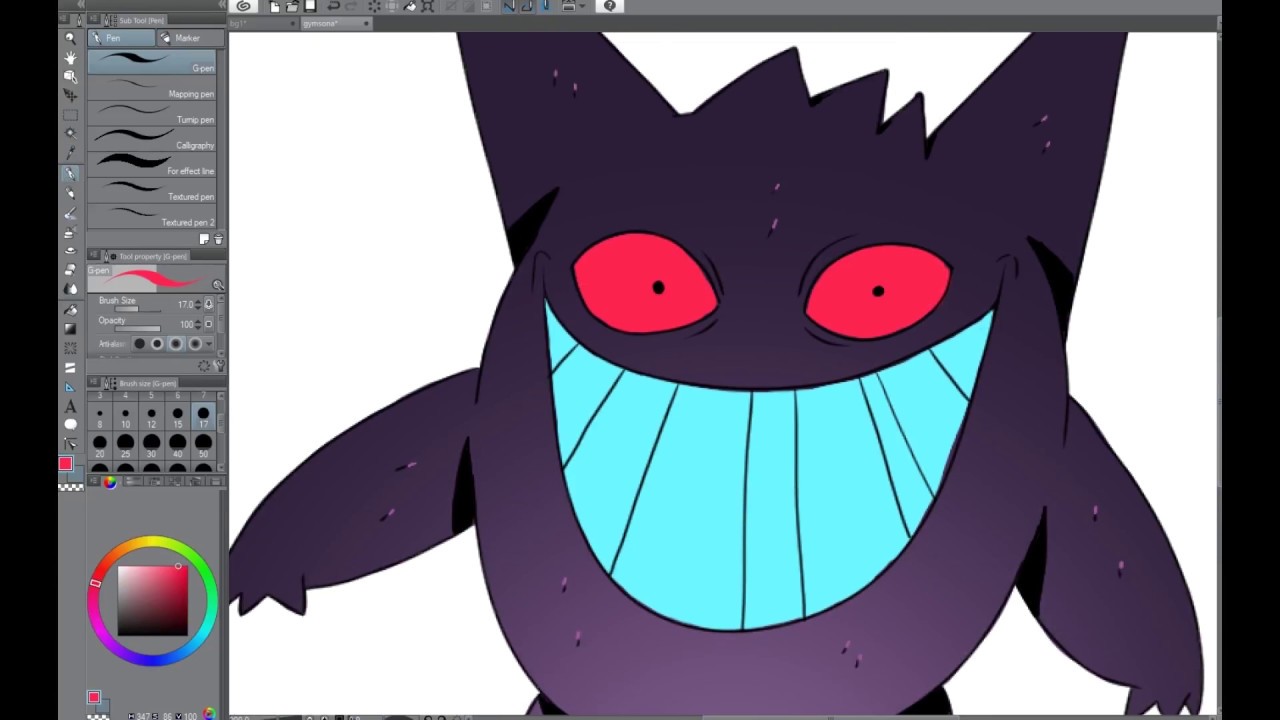This screenshot has width=1280, height=720.
Task: Select the Gradient tool
Action: click(70, 328)
